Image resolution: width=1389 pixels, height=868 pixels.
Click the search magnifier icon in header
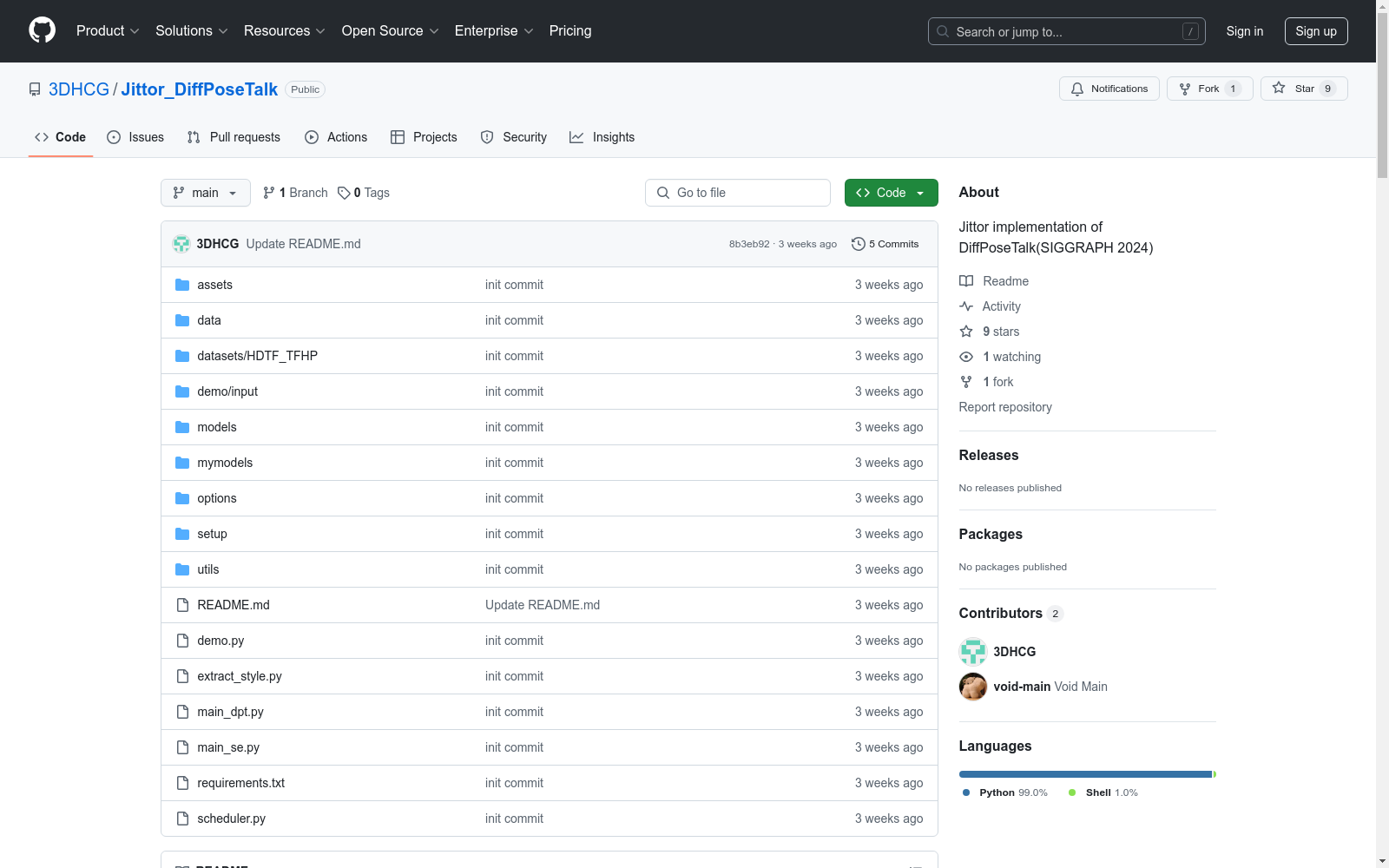[943, 31]
